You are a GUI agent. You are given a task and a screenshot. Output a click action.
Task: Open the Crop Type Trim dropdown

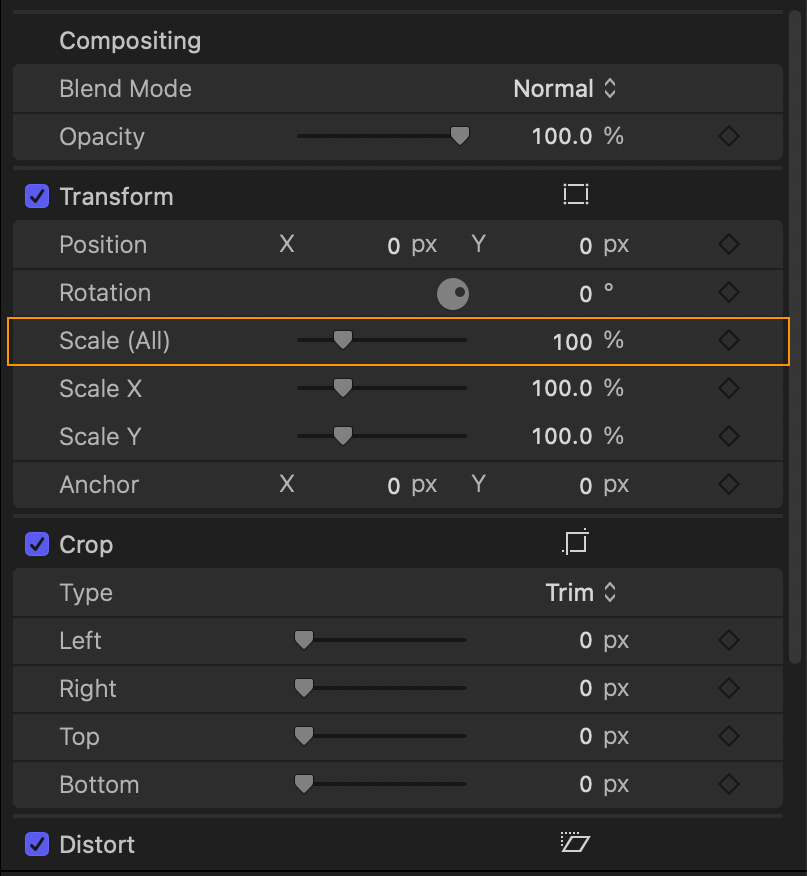tap(581, 593)
